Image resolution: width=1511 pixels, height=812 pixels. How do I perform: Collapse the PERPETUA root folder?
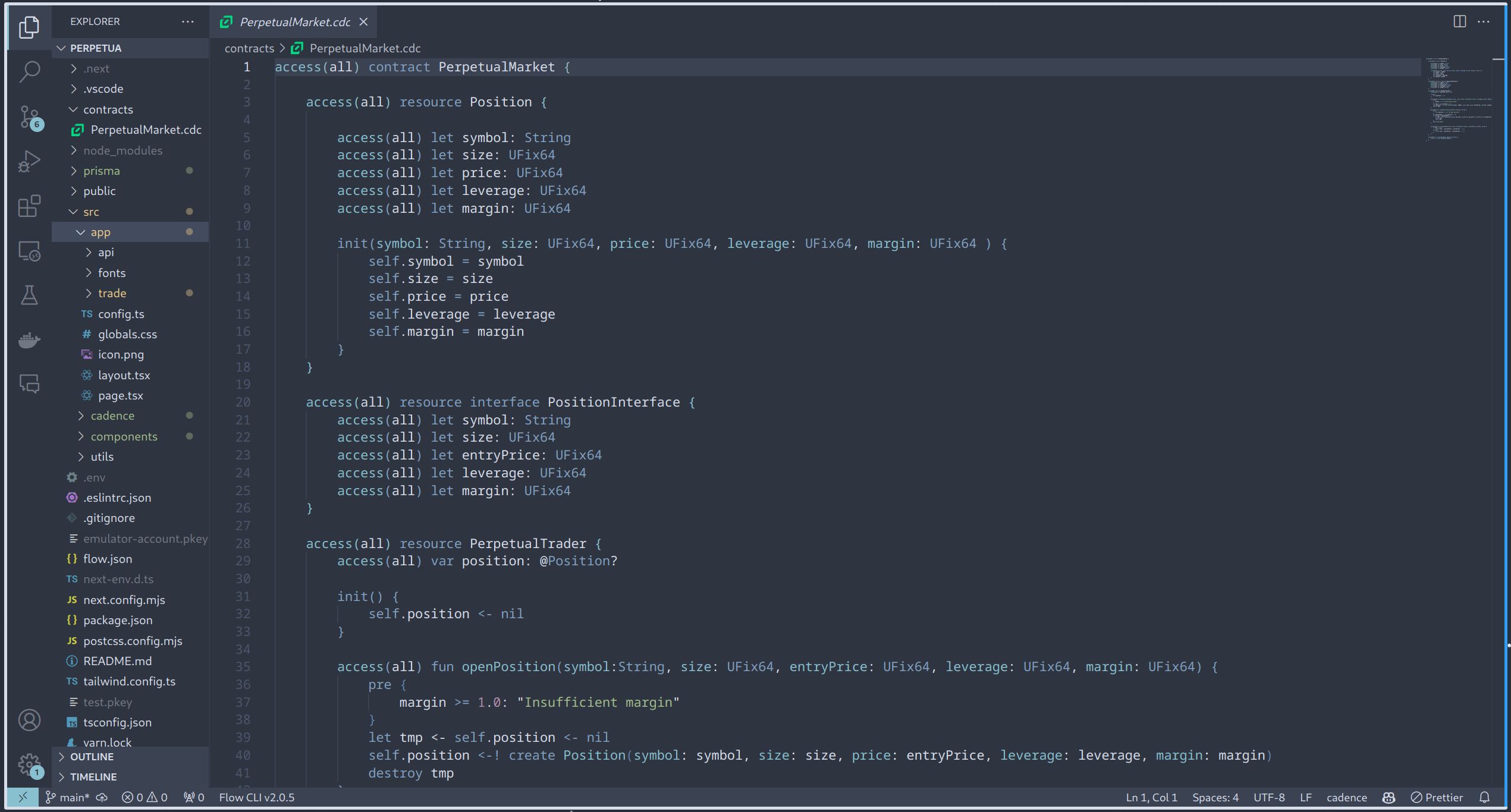(130, 48)
